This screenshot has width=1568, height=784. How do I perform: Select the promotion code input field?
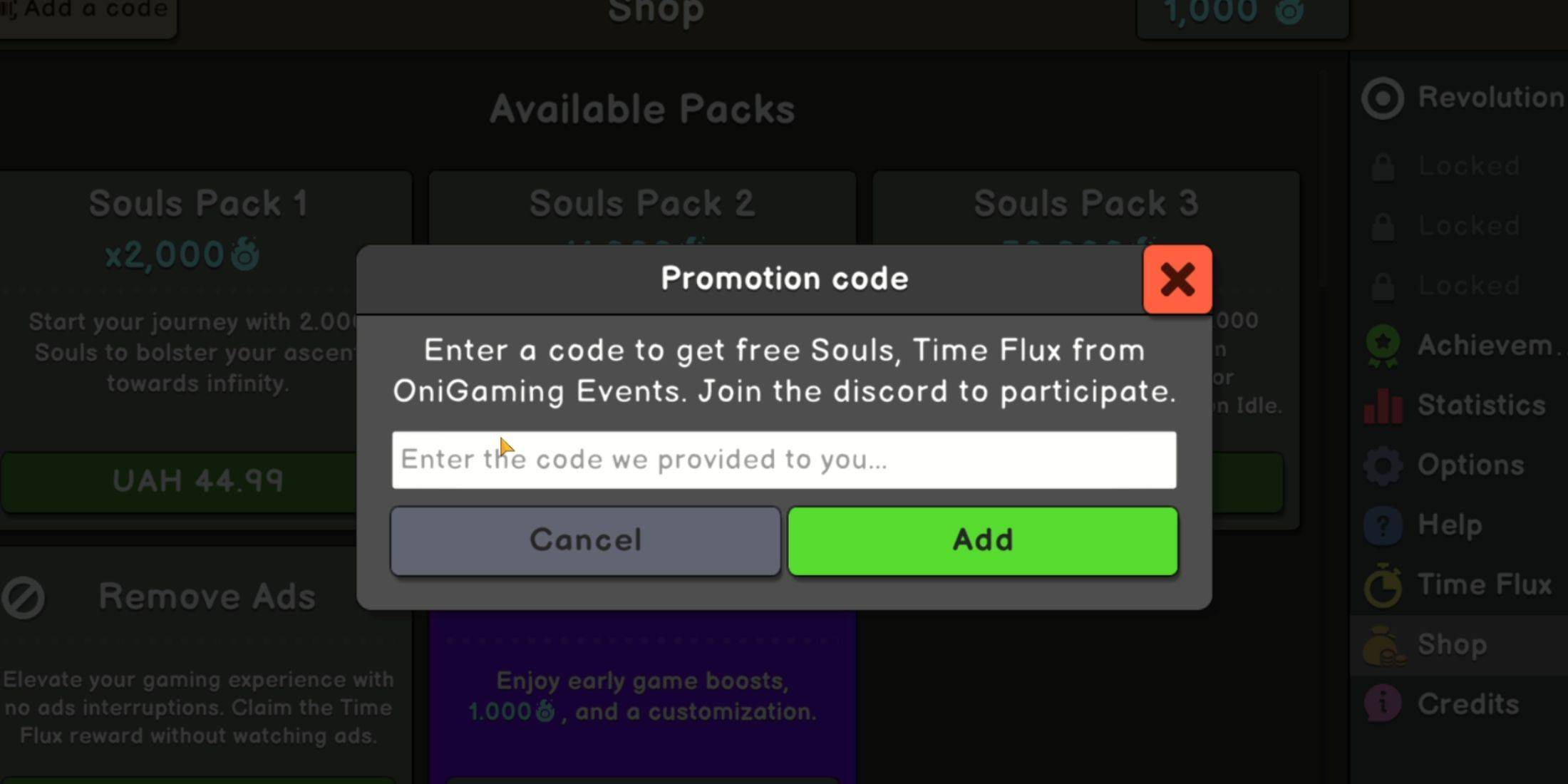(x=784, y=459)
